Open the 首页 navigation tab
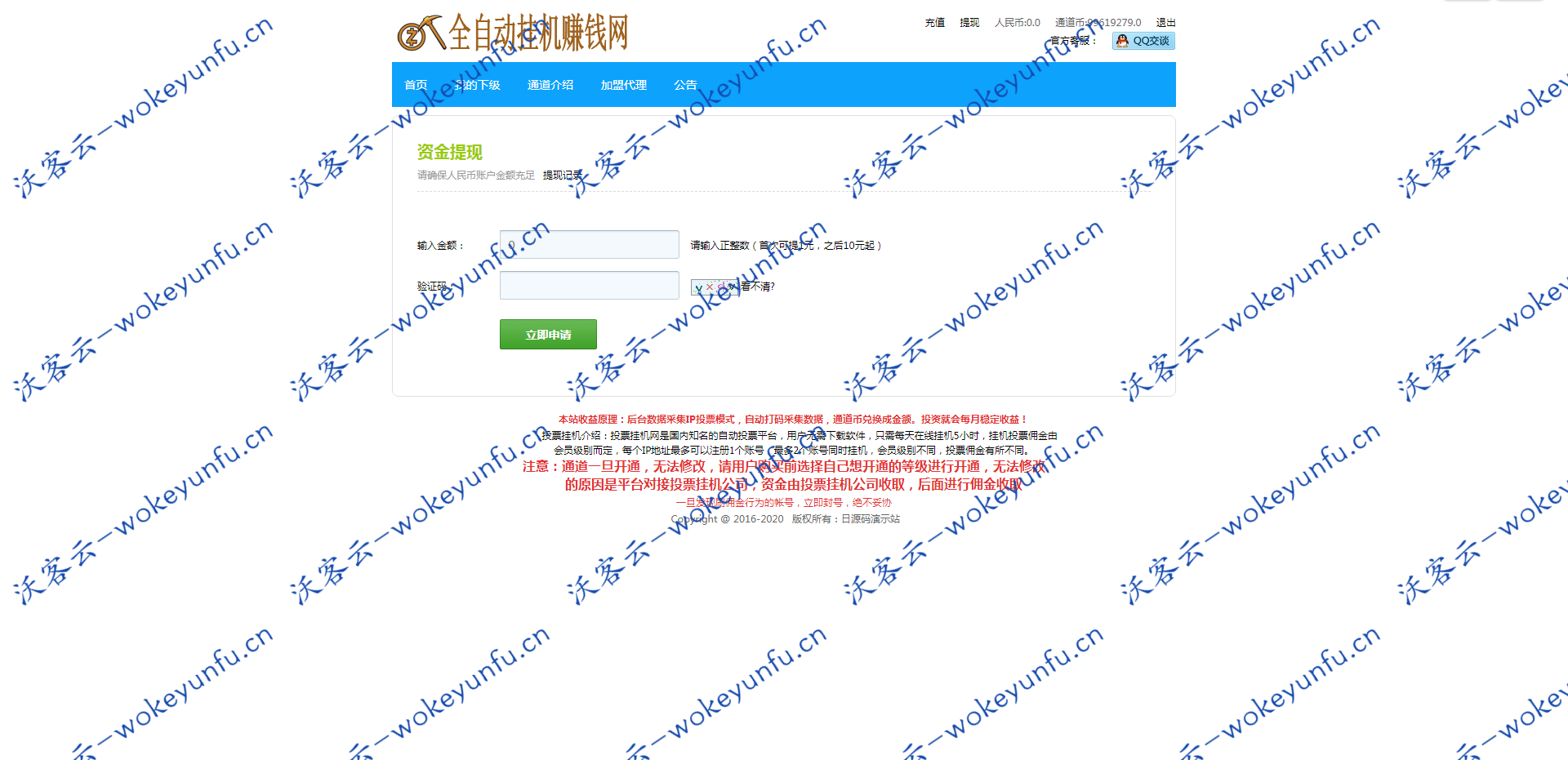This screenshot has height=760, width=1568. pyautogui.click(x=416, y=85)
